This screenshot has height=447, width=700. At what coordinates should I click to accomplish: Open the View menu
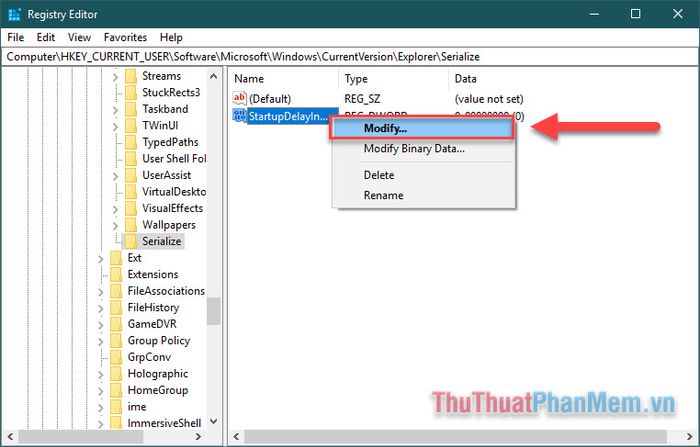coord(79,38)
